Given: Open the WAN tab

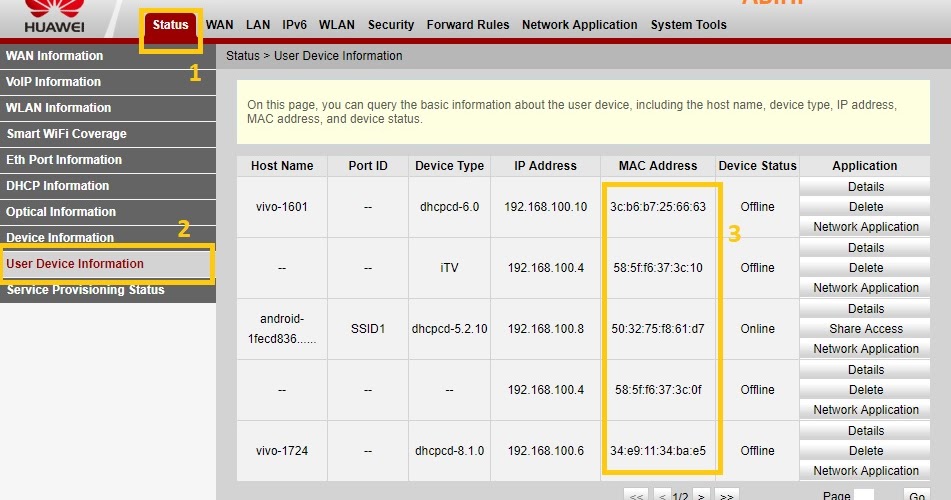Looking at the screenshot, I should [220, 25].
